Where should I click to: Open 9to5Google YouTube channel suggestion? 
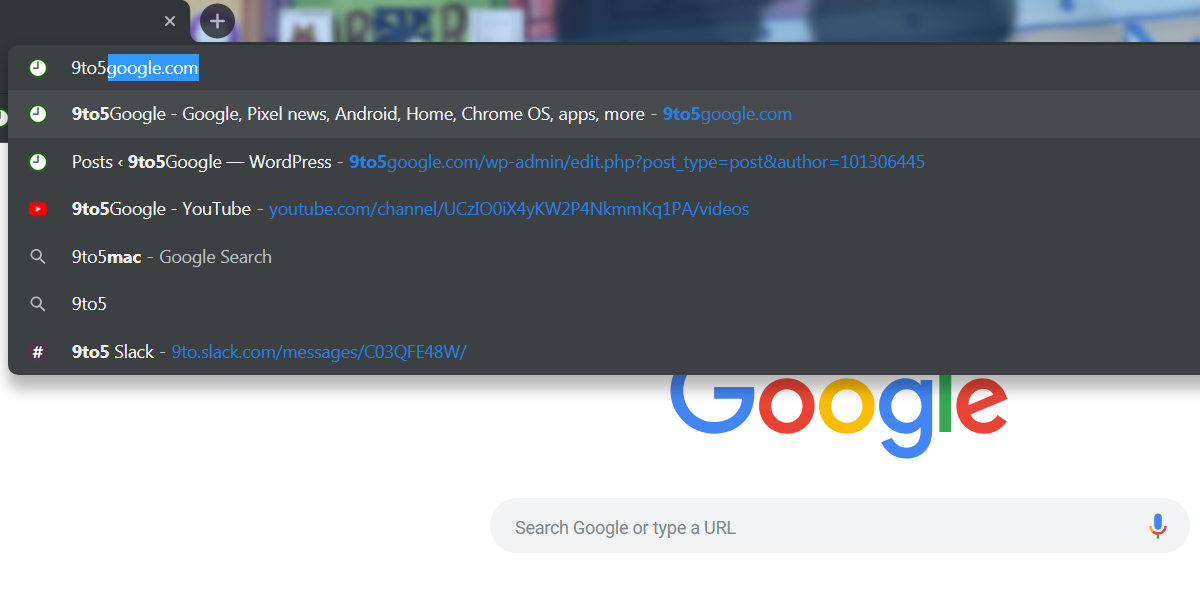(604, 209)
